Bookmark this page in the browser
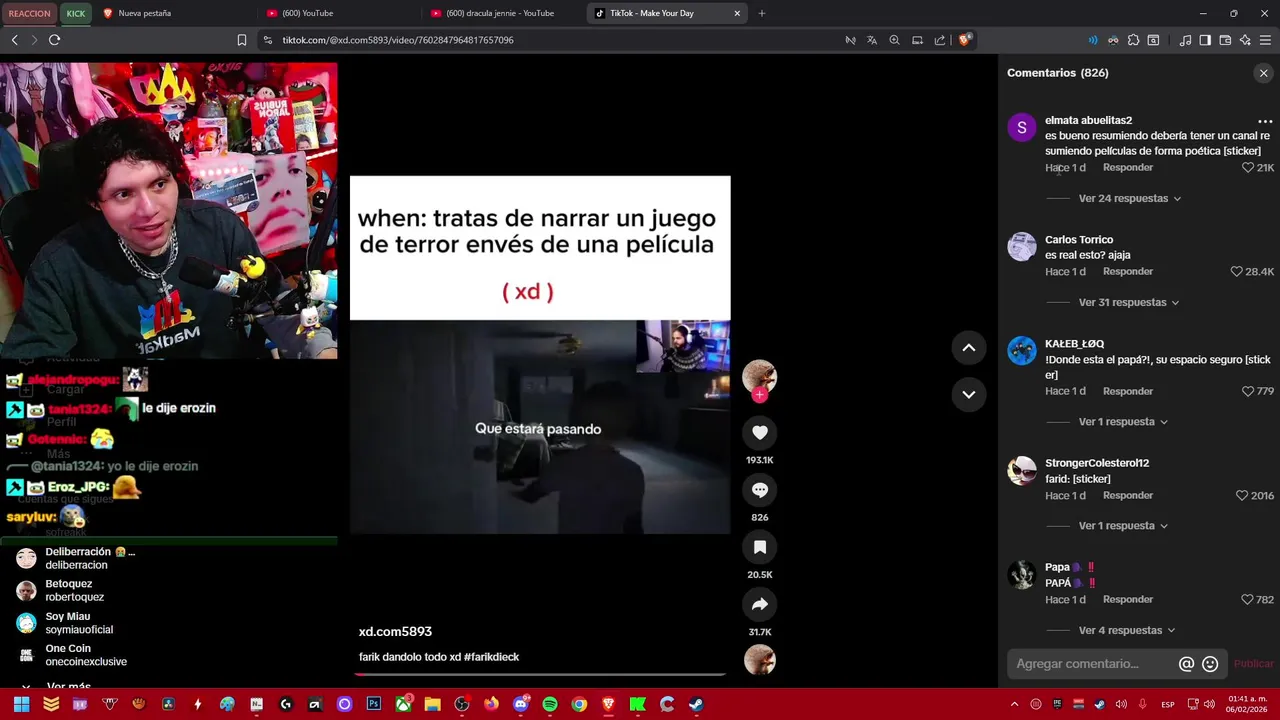This screenshot has width=1280, height=720. 242,40
